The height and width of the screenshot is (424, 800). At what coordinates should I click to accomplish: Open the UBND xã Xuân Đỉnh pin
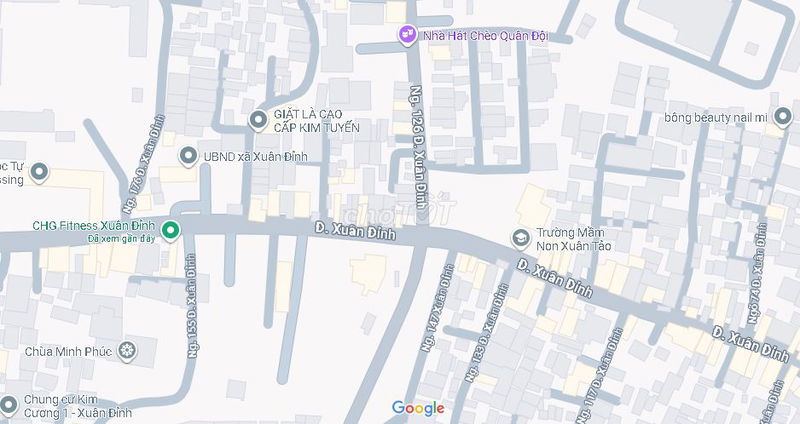tap(188, 157)
